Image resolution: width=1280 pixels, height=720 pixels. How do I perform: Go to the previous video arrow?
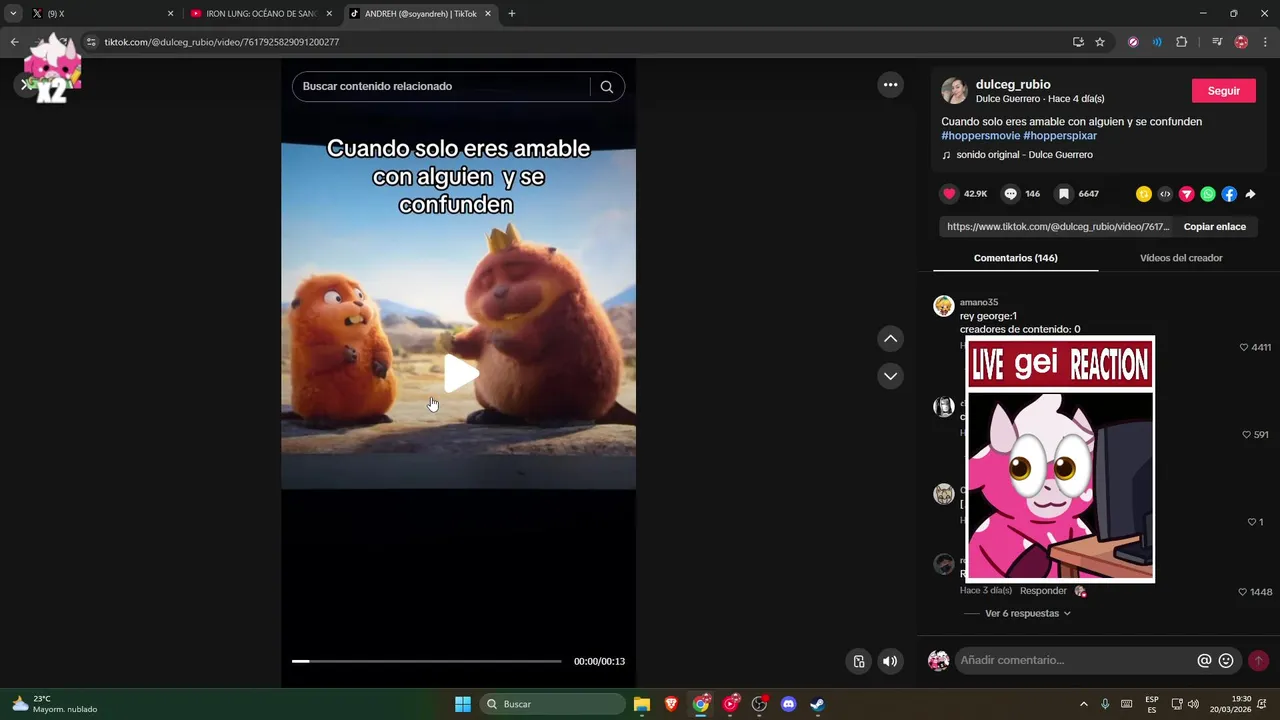point(890,339)
